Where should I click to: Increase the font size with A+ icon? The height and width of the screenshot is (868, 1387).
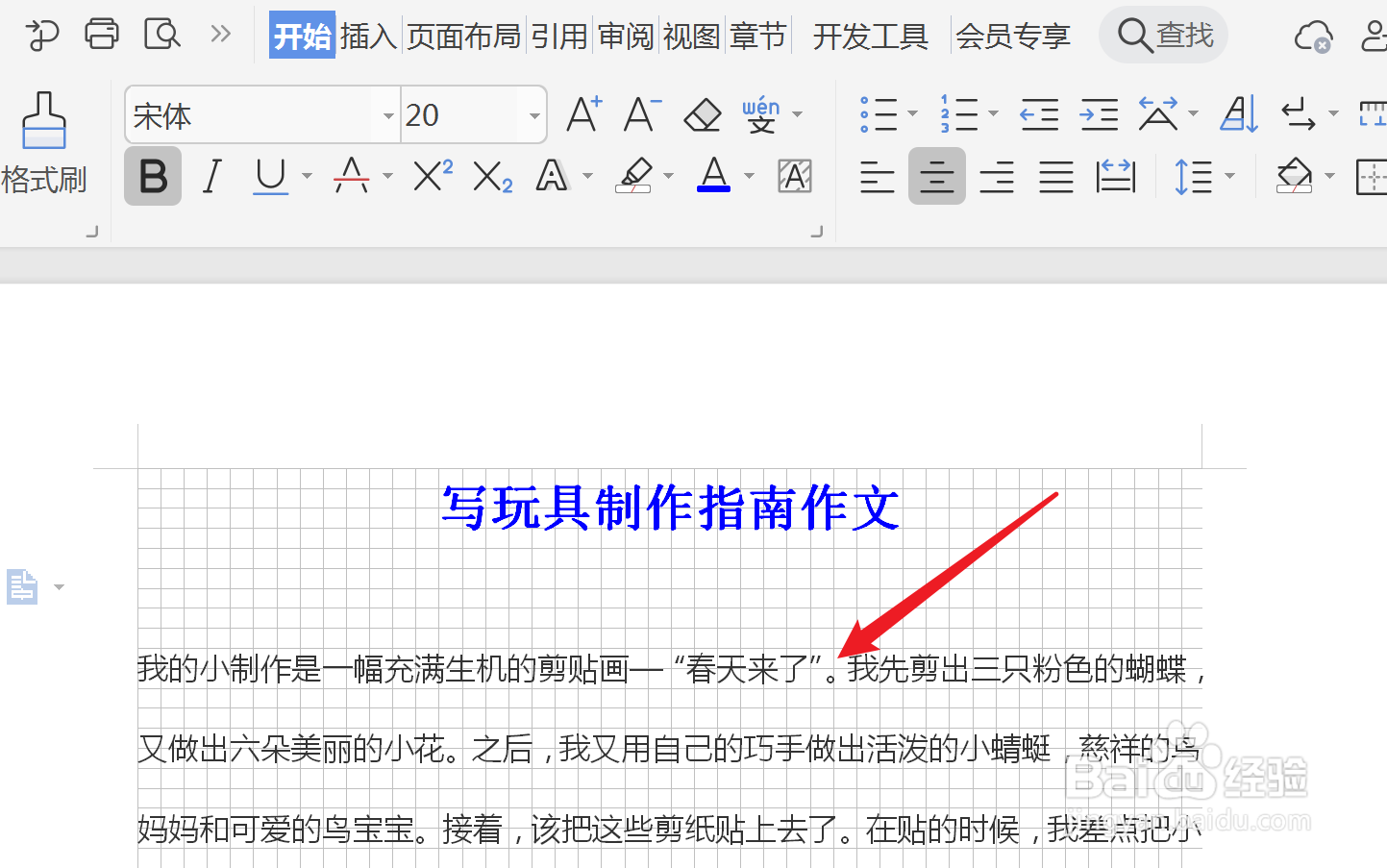tap(582, 113)
